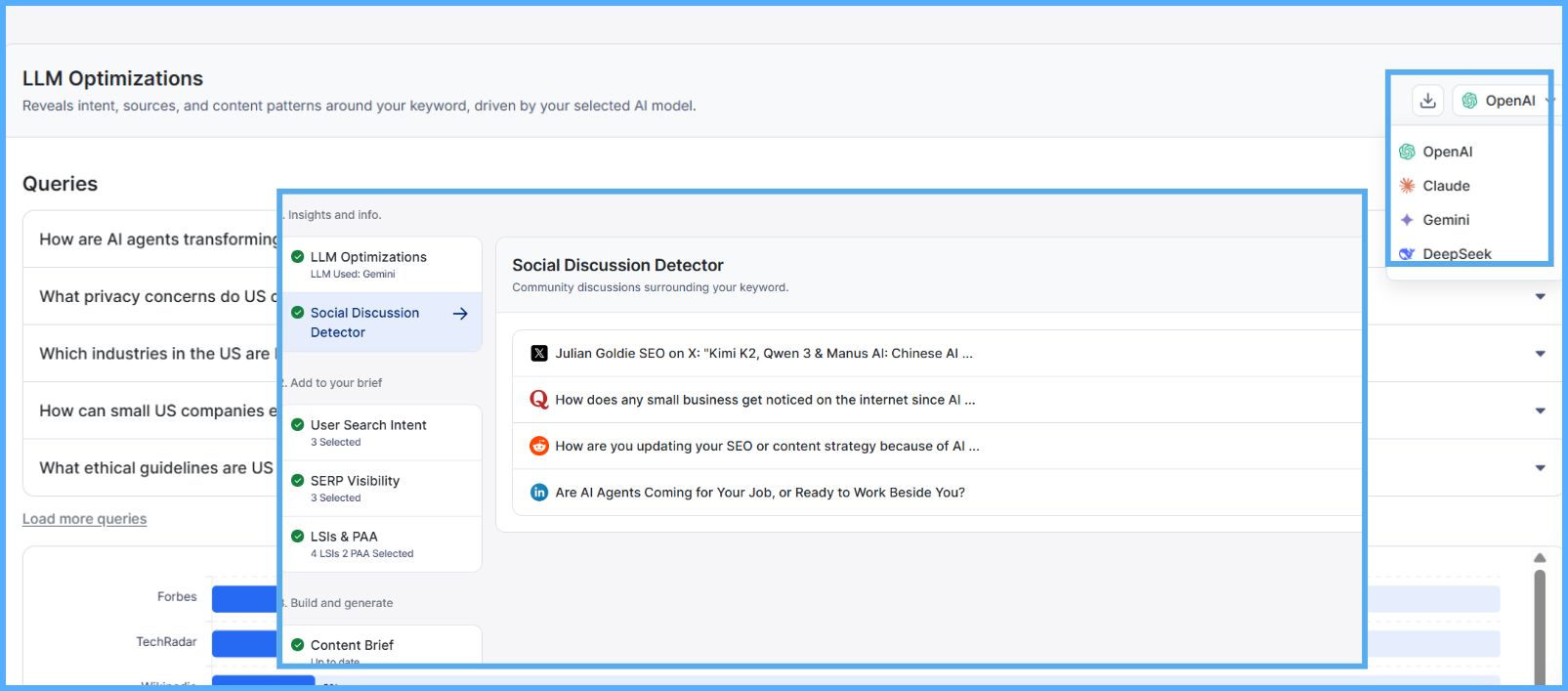Expand the 'How can small US companies' query
This screenshot has height=691, width=1568.
point(1541,410)
